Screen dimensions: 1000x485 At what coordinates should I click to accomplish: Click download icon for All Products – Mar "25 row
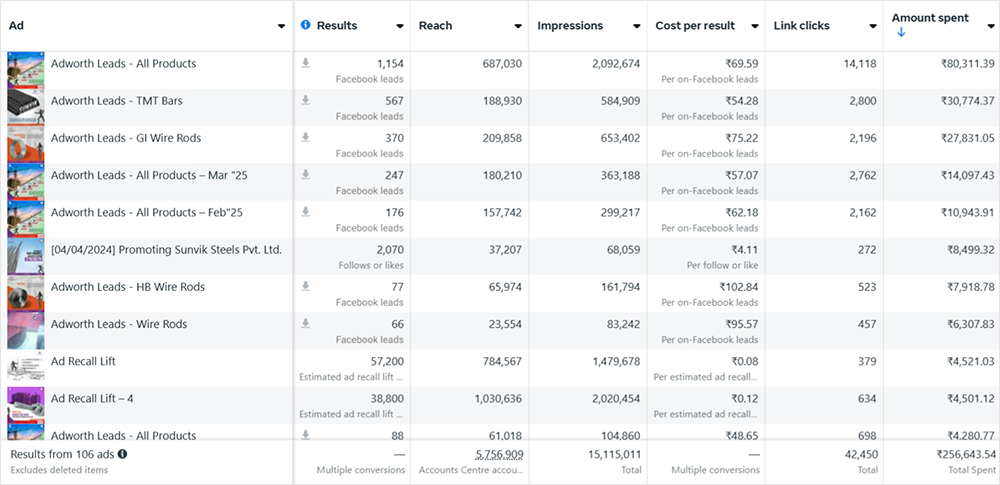[305, 175]
